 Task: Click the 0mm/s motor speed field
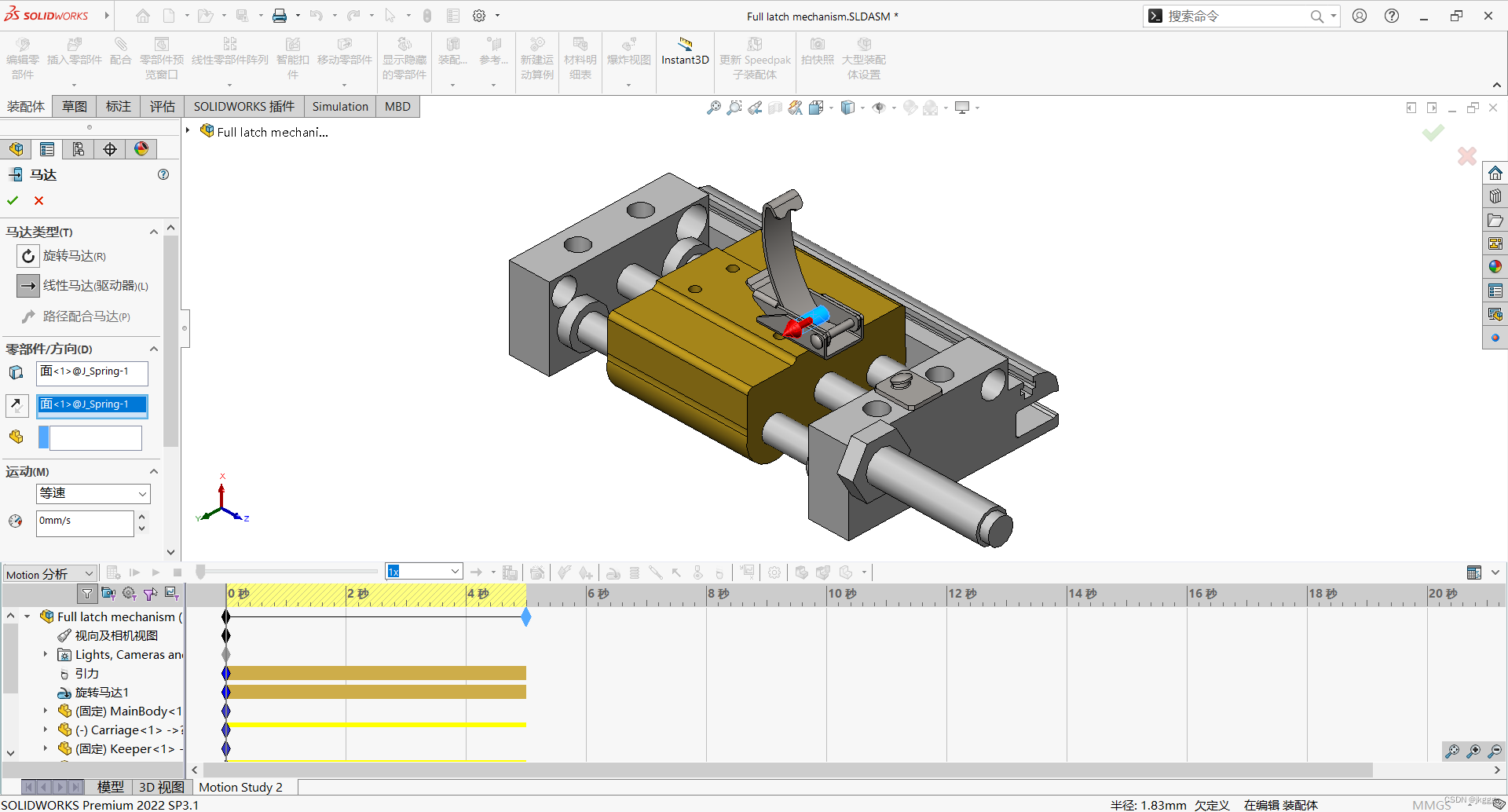pos(85,523)
